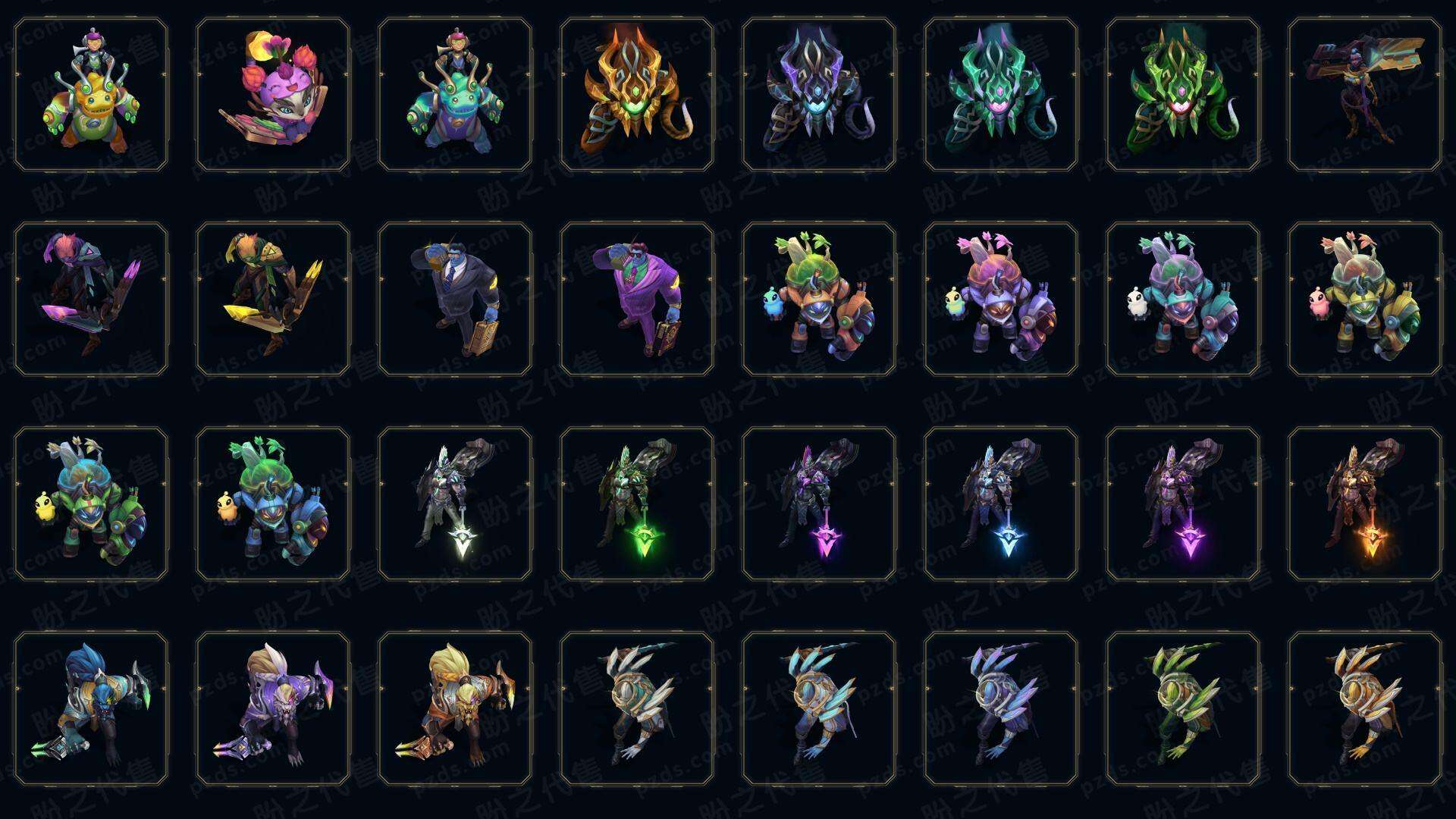Select the gray suit briefcase character tile
The height and width of the screenshot is (819, 1456).
tap(455, 299)
